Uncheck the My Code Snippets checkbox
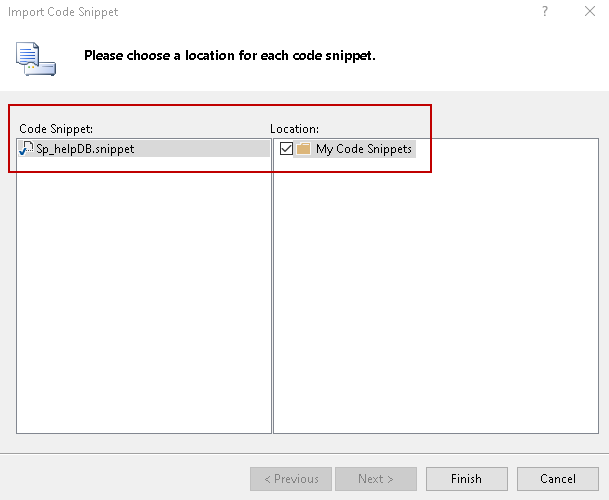609x500 pixels. point(287,149)
